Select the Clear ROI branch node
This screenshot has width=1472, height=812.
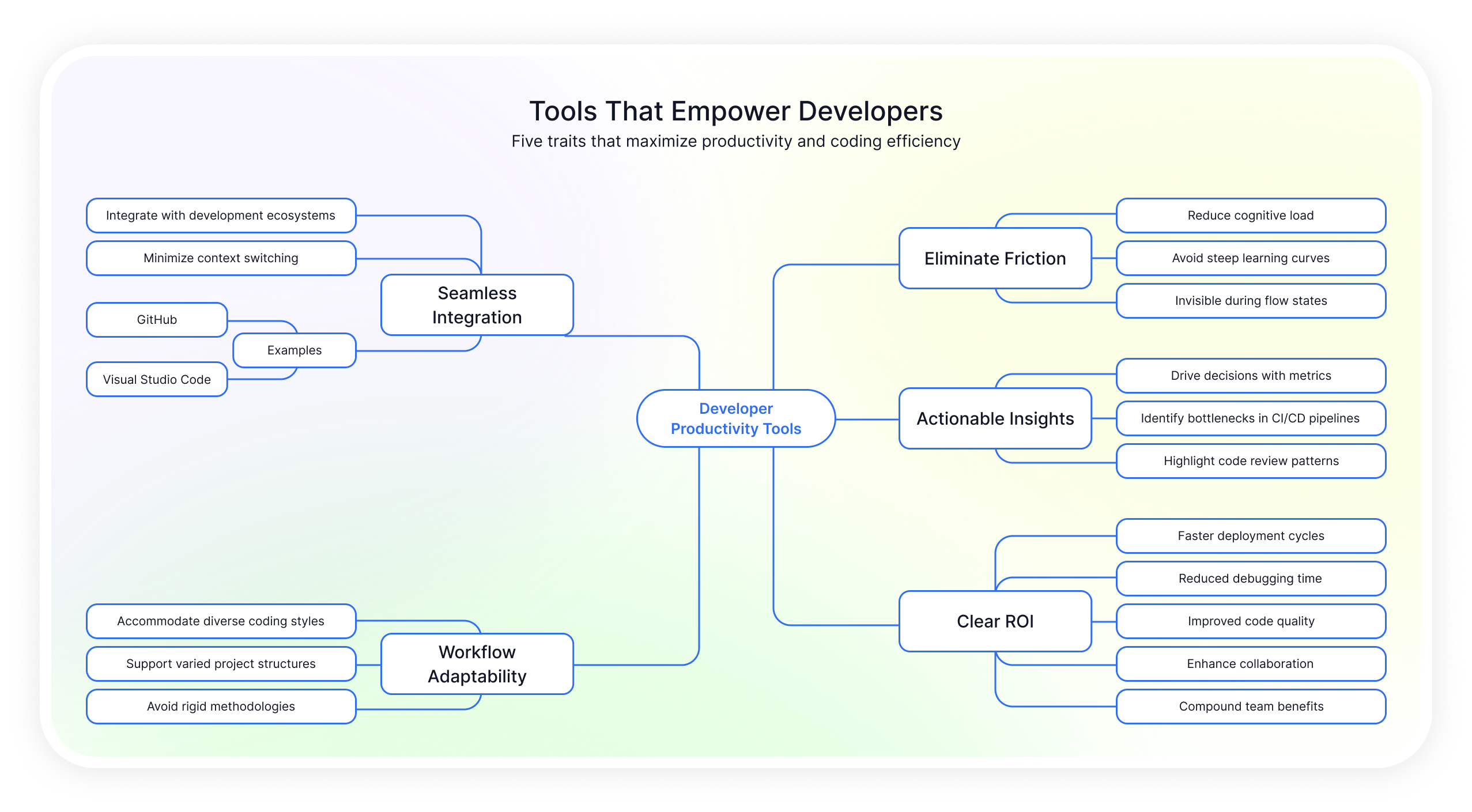[995, 621]
